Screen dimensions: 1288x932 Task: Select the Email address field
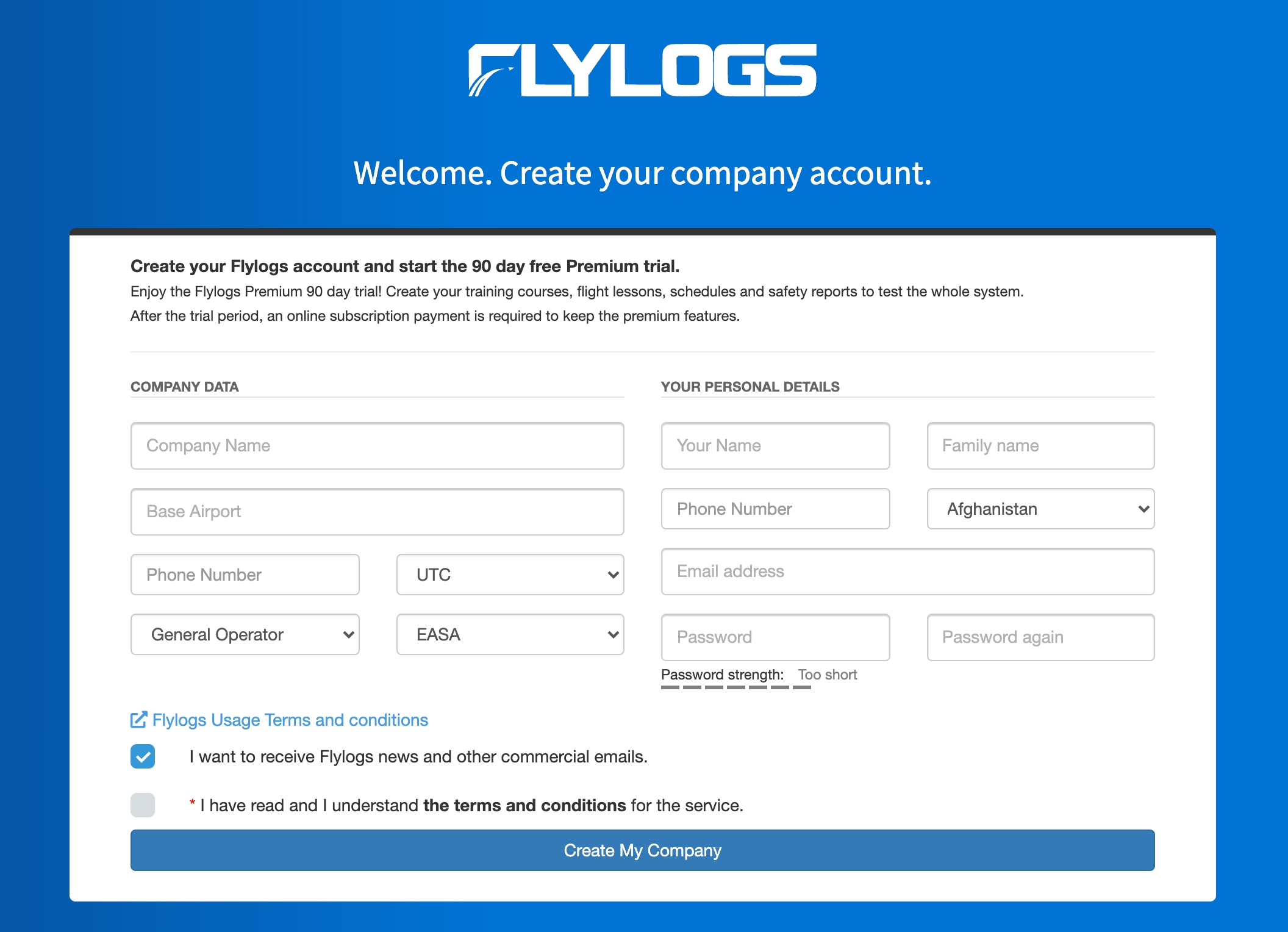pos(907,572)
